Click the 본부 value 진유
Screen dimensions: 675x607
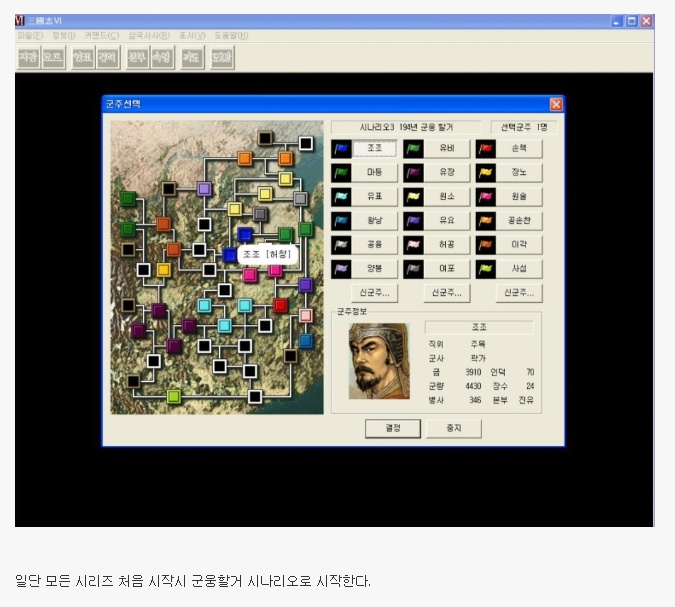point(526,400)
